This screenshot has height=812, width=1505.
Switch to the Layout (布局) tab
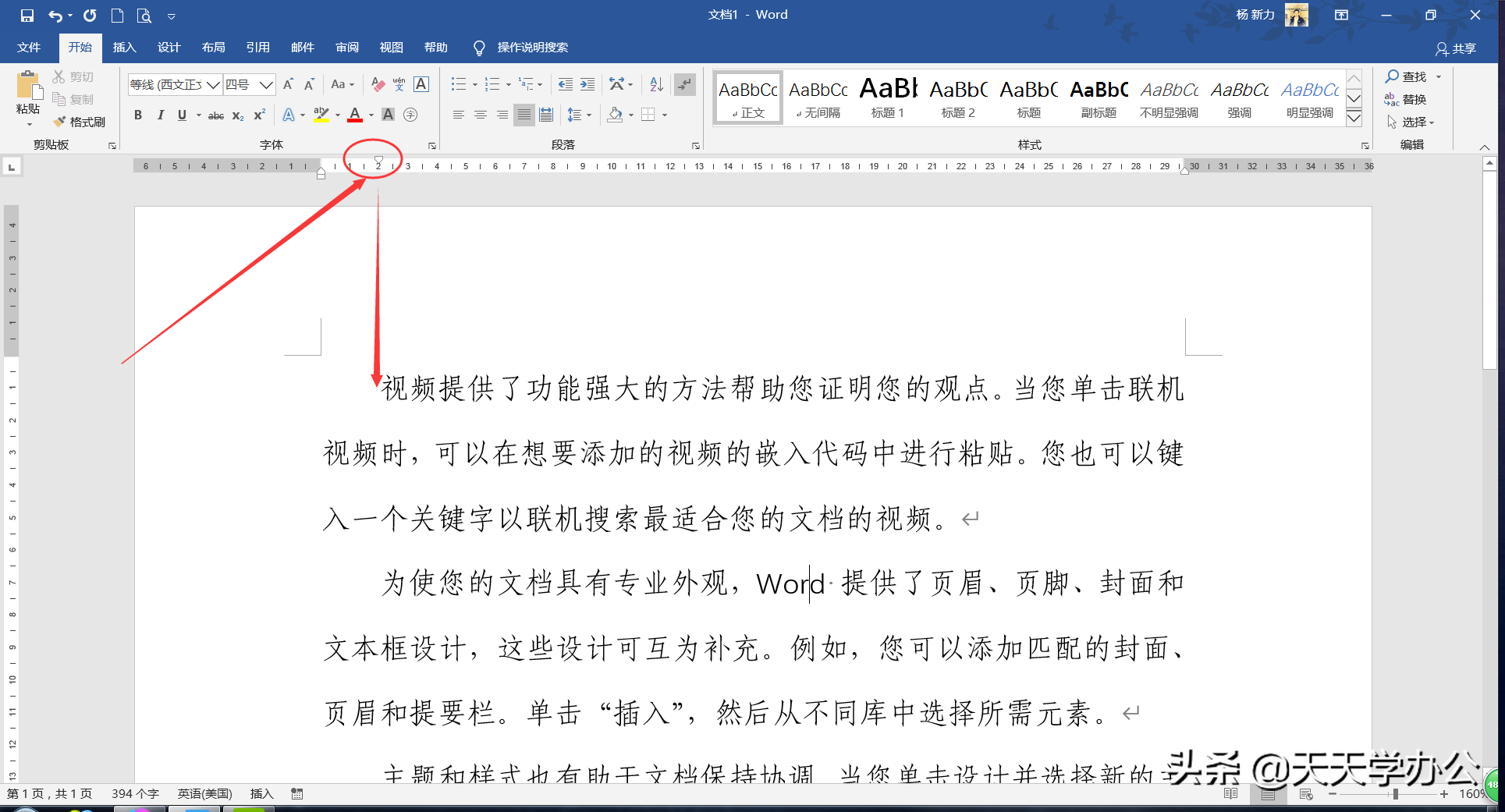(214, 48)
